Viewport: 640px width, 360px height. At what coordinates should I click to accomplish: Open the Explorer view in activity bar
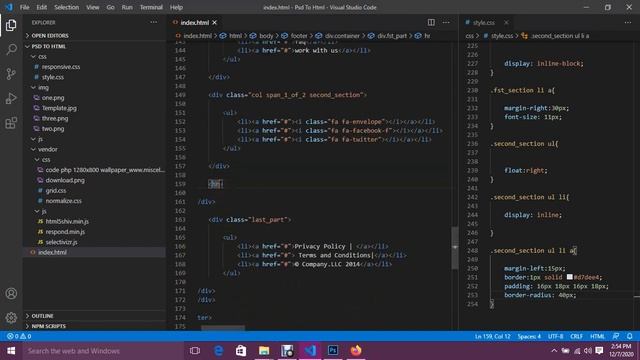coord(11,25)
